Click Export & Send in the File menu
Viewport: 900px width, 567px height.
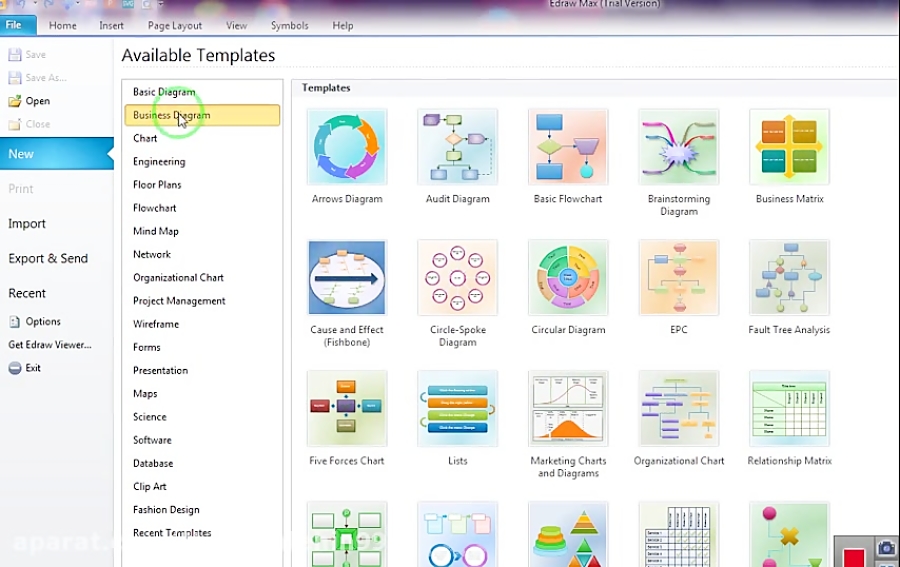point(48,258)
